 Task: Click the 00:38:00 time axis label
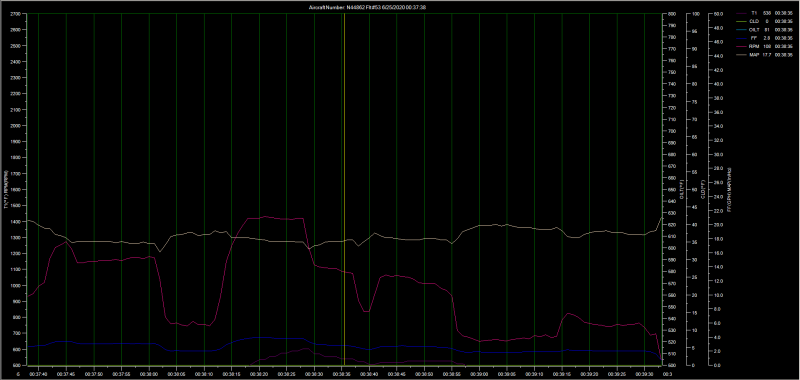[149, 373]
